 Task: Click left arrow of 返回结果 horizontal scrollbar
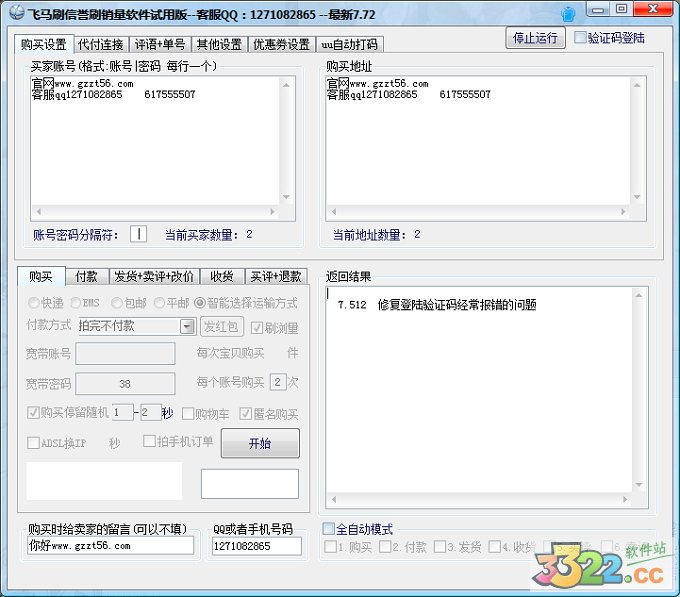[334, 499]
